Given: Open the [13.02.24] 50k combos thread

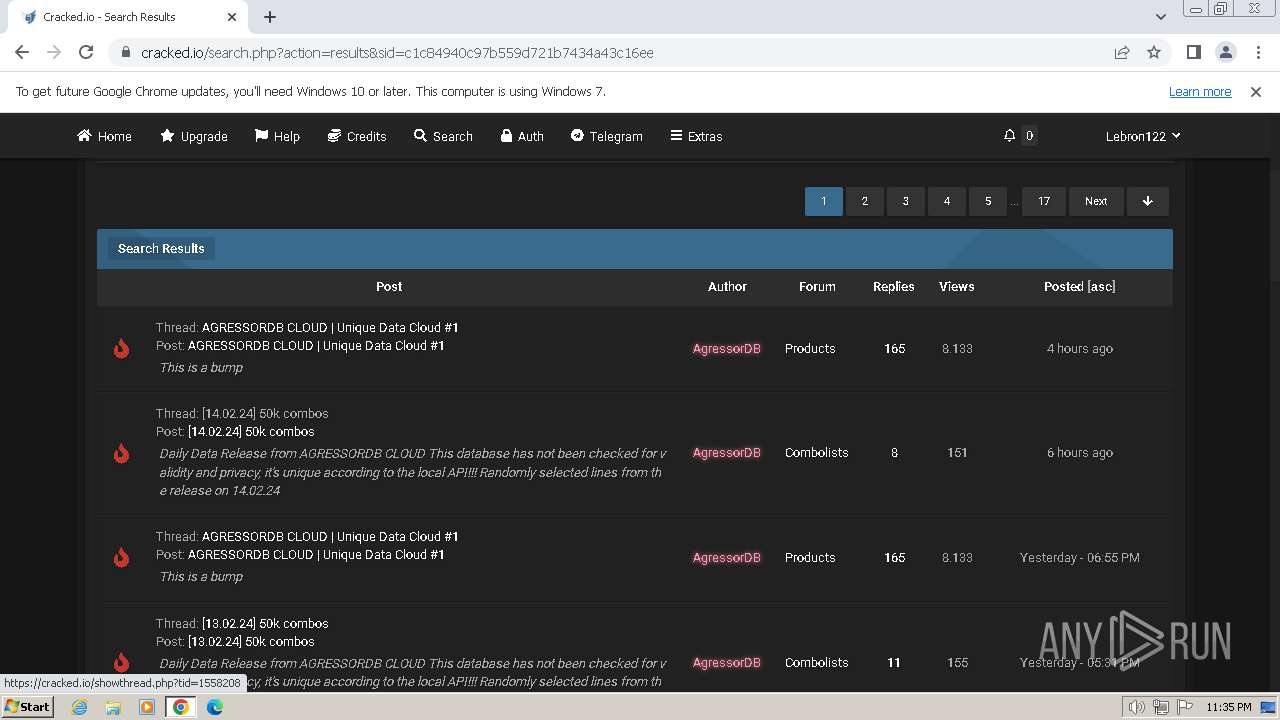Looking at the screenshot, I should point(265,623).
